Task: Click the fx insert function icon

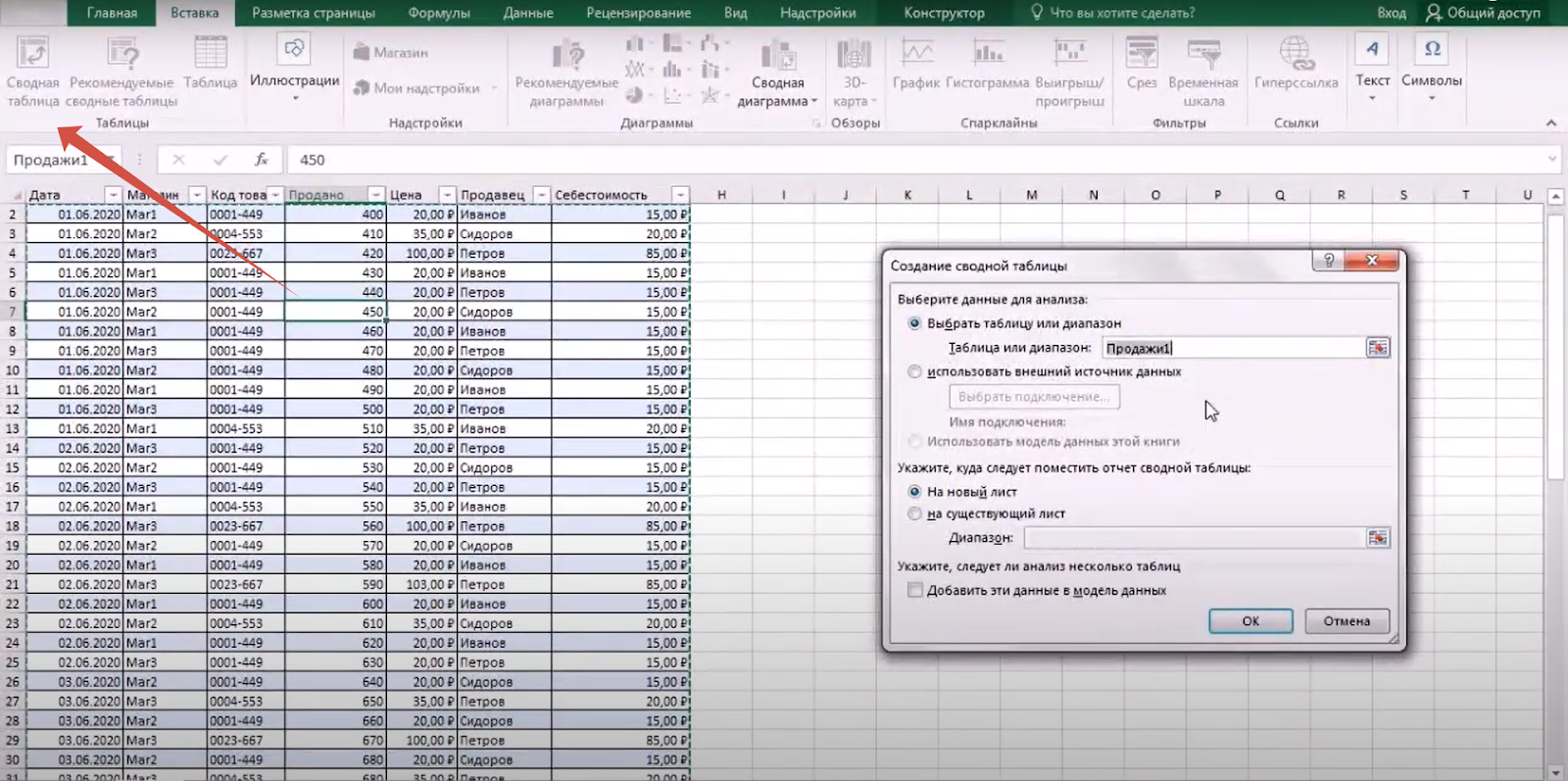Action: point(262,159)
